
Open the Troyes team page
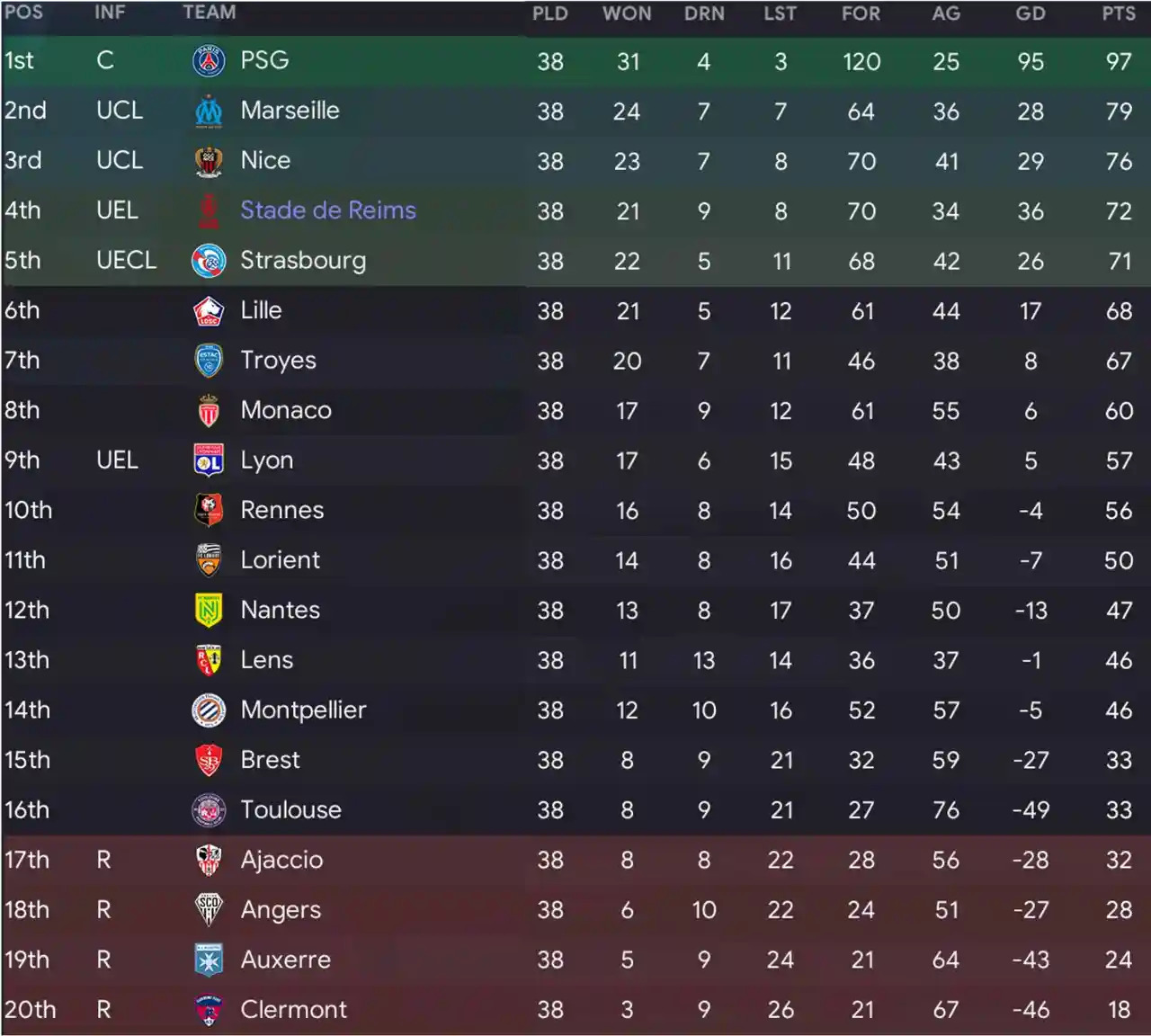coord(278,361)
